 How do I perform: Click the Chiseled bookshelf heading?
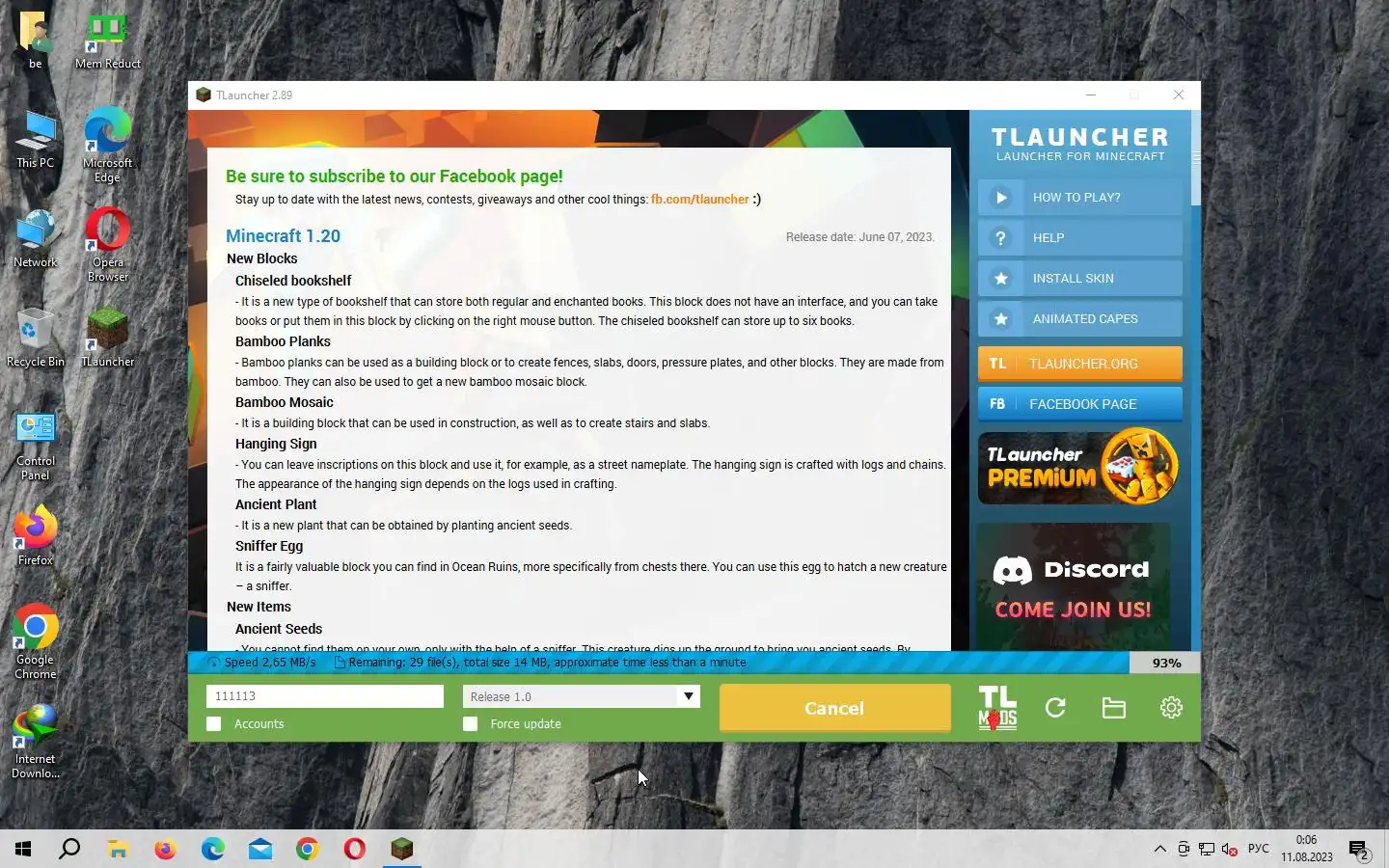tap(293, 281)
